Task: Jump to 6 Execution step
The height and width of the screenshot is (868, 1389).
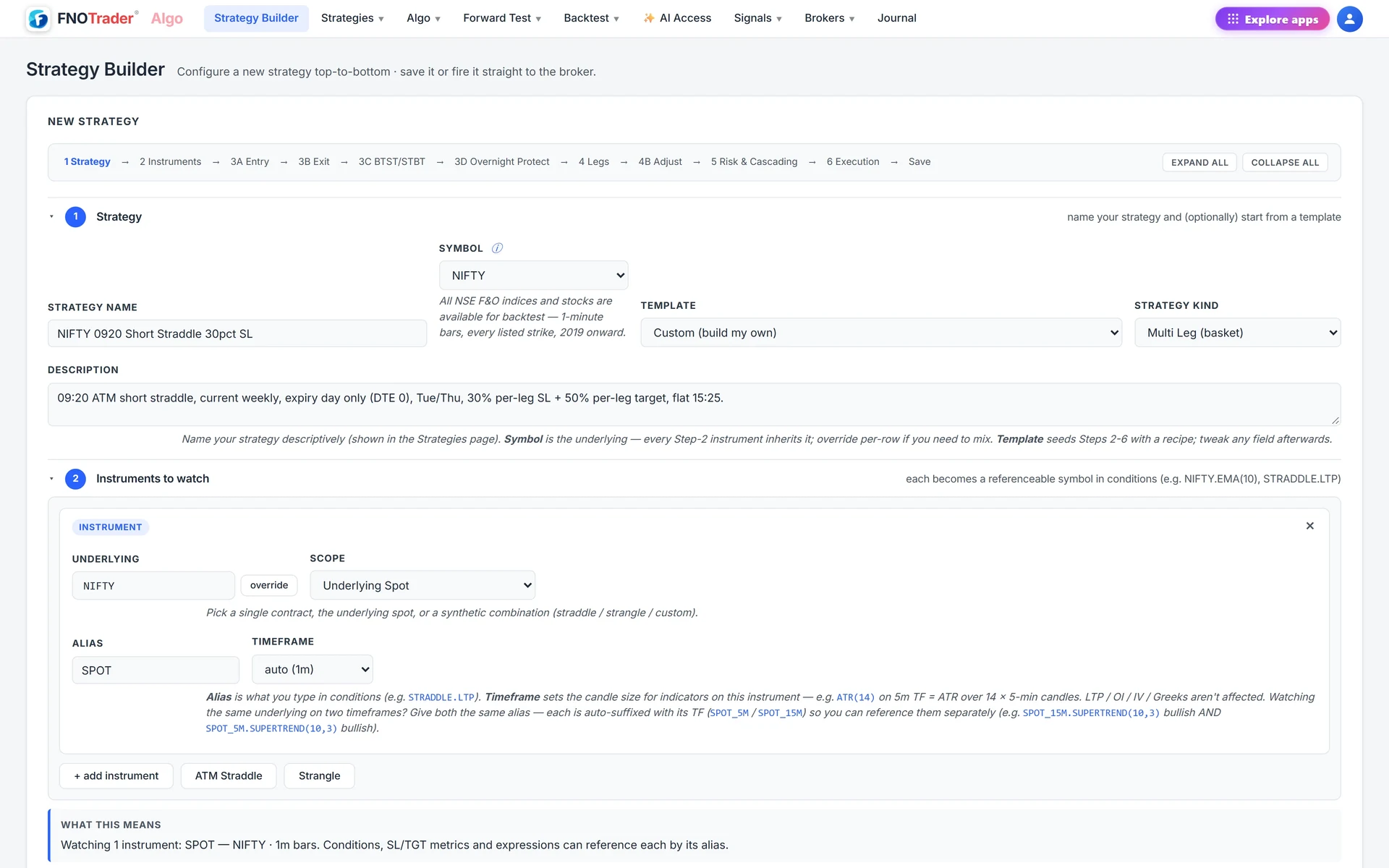Action: click(x=853, y=162)
